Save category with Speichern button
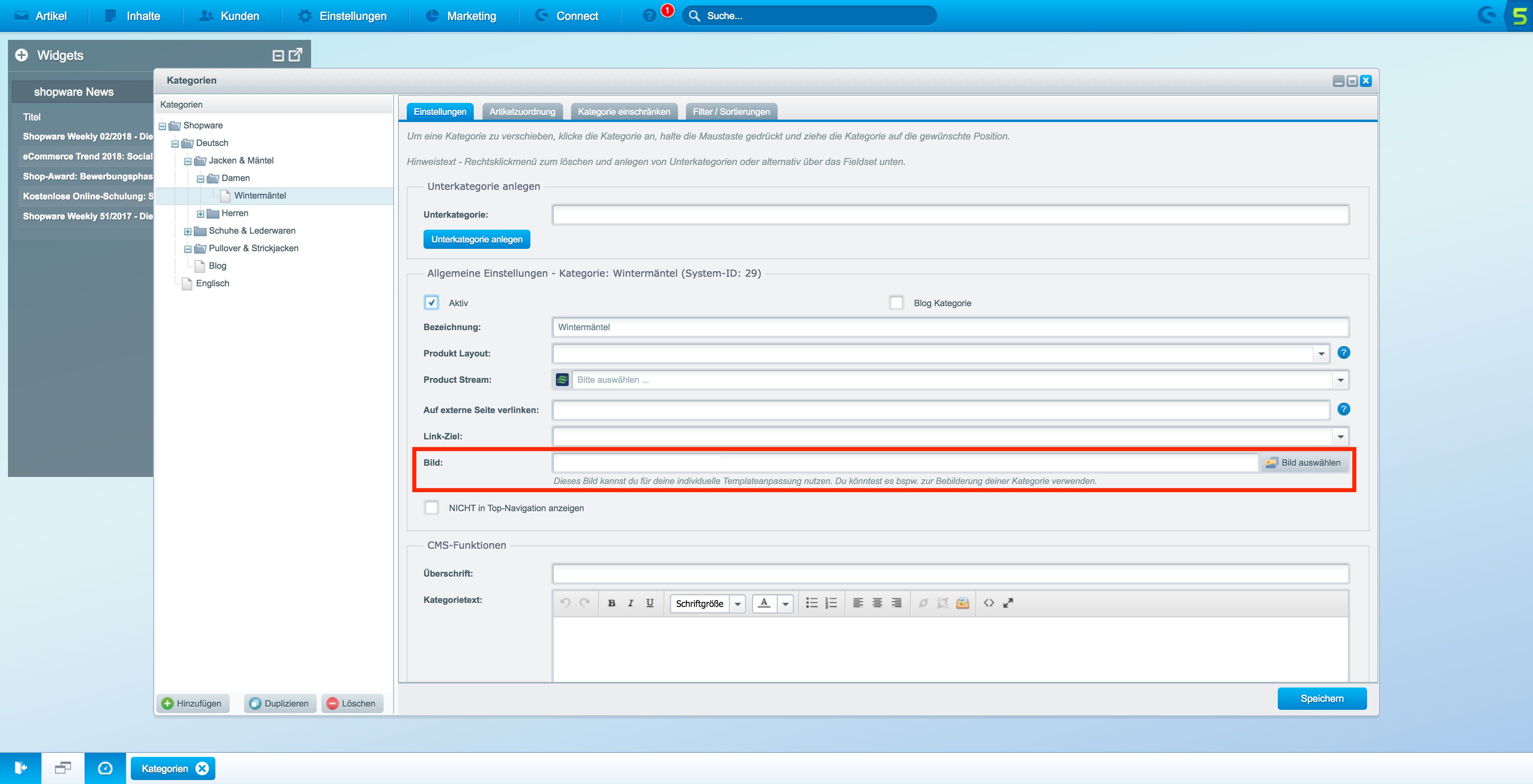The image size is (1533, 784). (x=1322, y=698)
